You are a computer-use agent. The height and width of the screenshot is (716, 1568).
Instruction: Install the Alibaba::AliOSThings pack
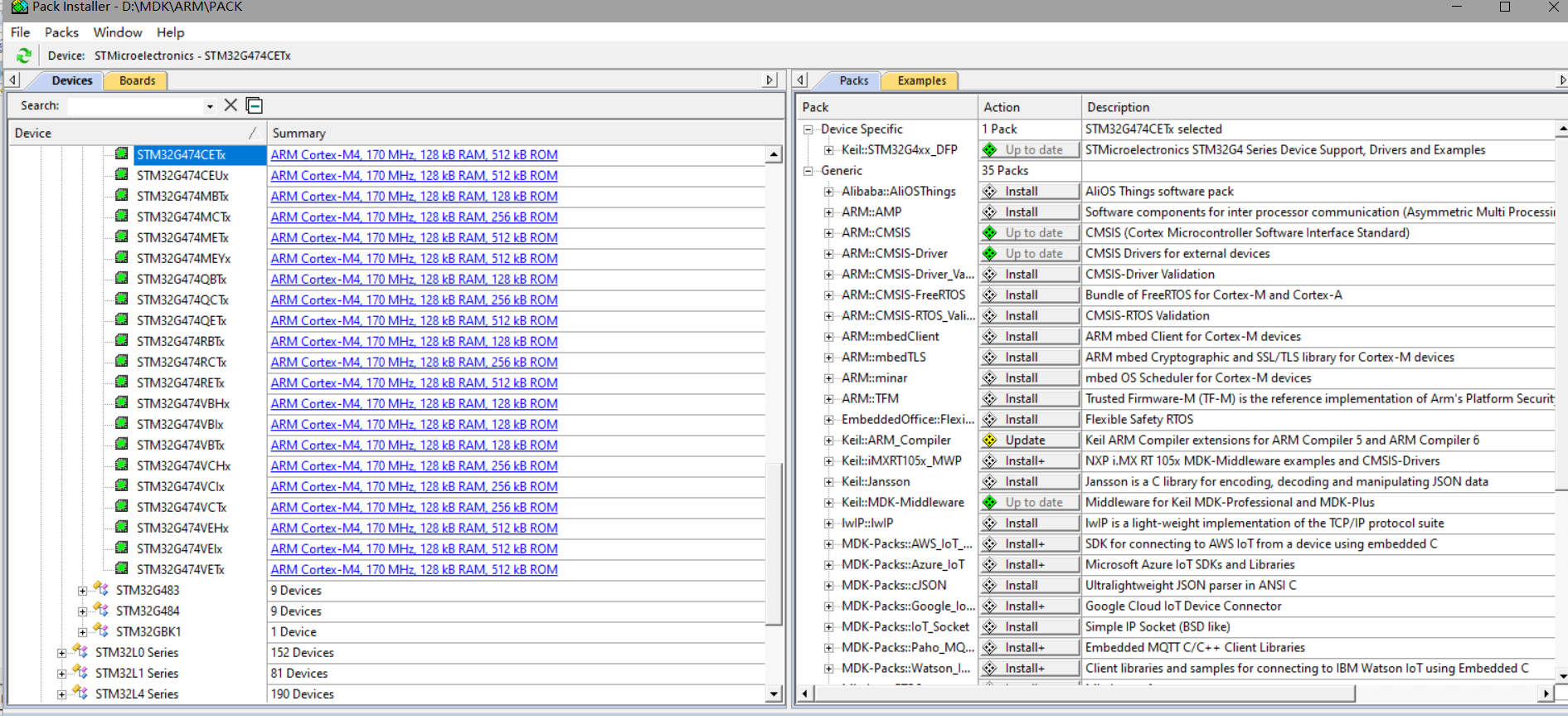click(x=1030, y=192)
